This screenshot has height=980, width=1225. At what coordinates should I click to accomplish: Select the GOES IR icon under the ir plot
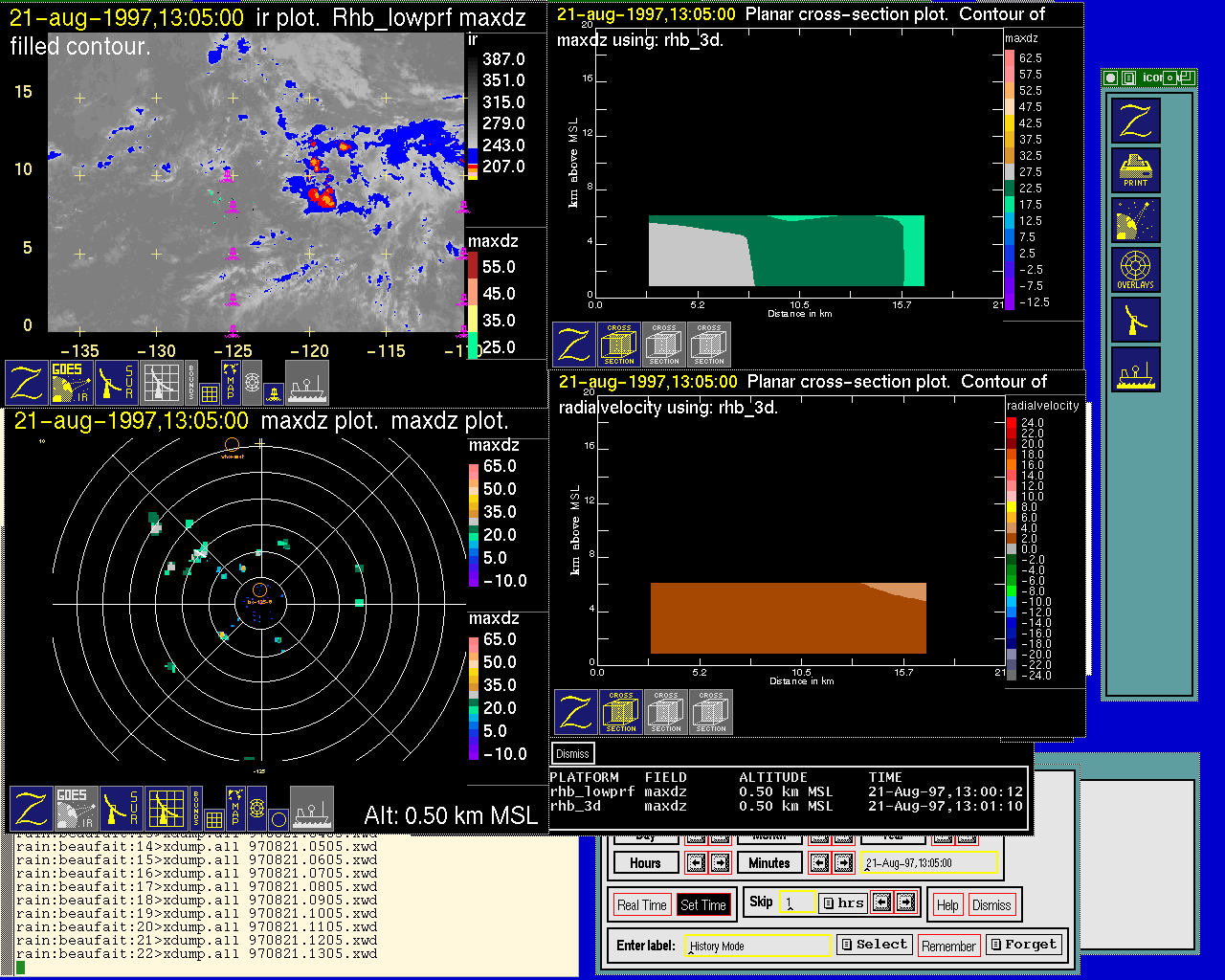(71, 383)
